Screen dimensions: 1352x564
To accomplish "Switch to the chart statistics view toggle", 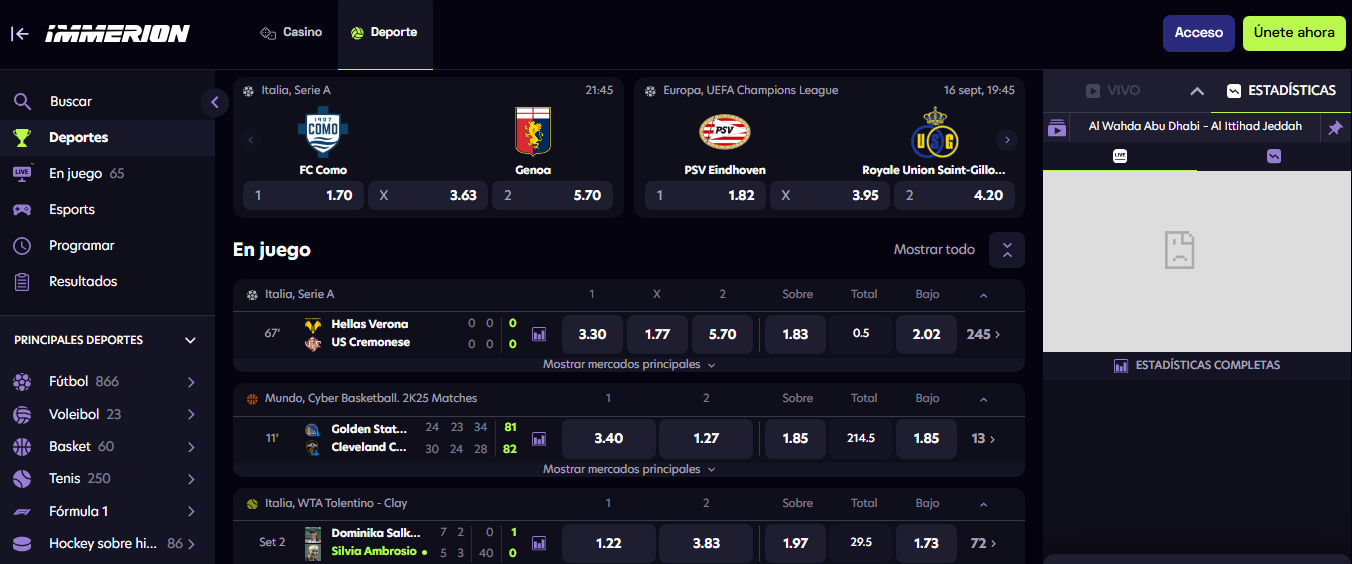I will (x=1273, y=156).
